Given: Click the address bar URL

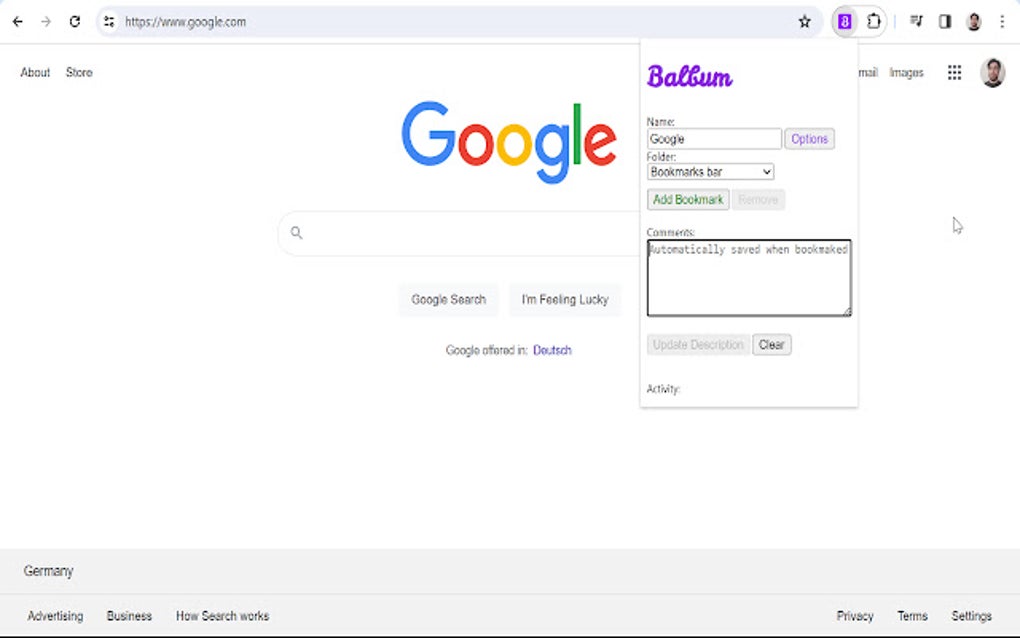Looking at the screenshot, I should coord(185,21).
